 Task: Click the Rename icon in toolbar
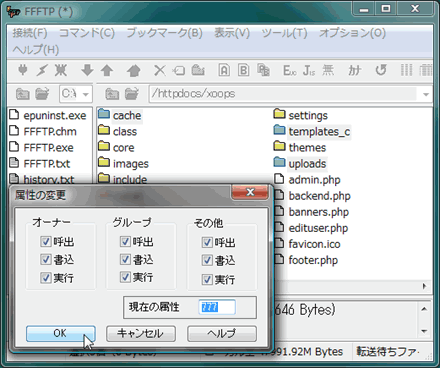pos(179,71)
